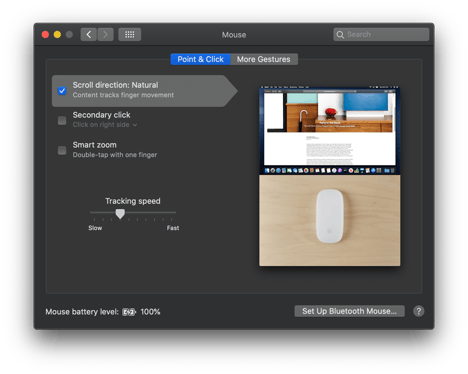Go back with the left chevron button

[89, 34]
